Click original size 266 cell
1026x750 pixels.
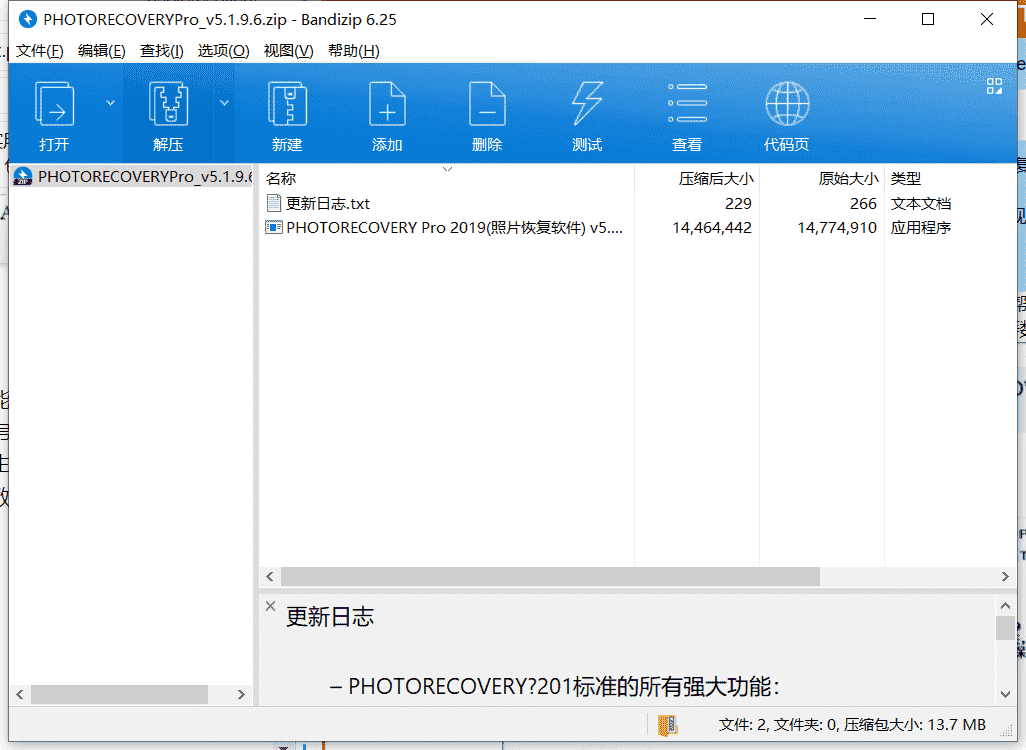[x=863, y=204]
